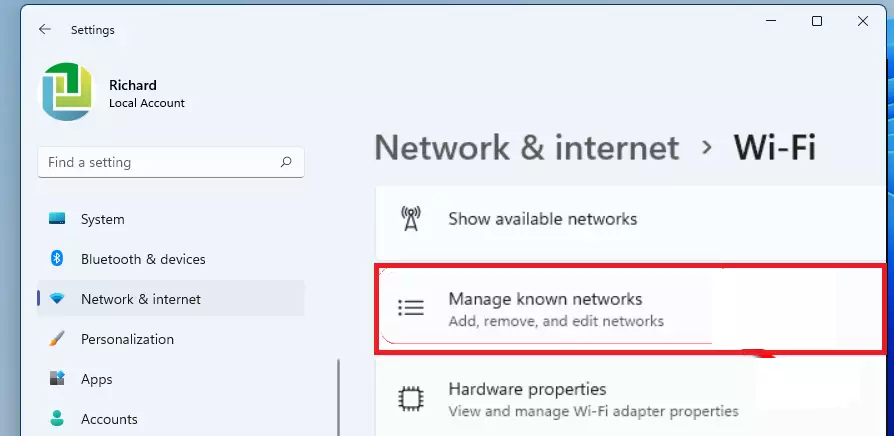Click the Apps icon in sidebar
The width and height of the screenshot is (894, 436).
click(57, 378)
